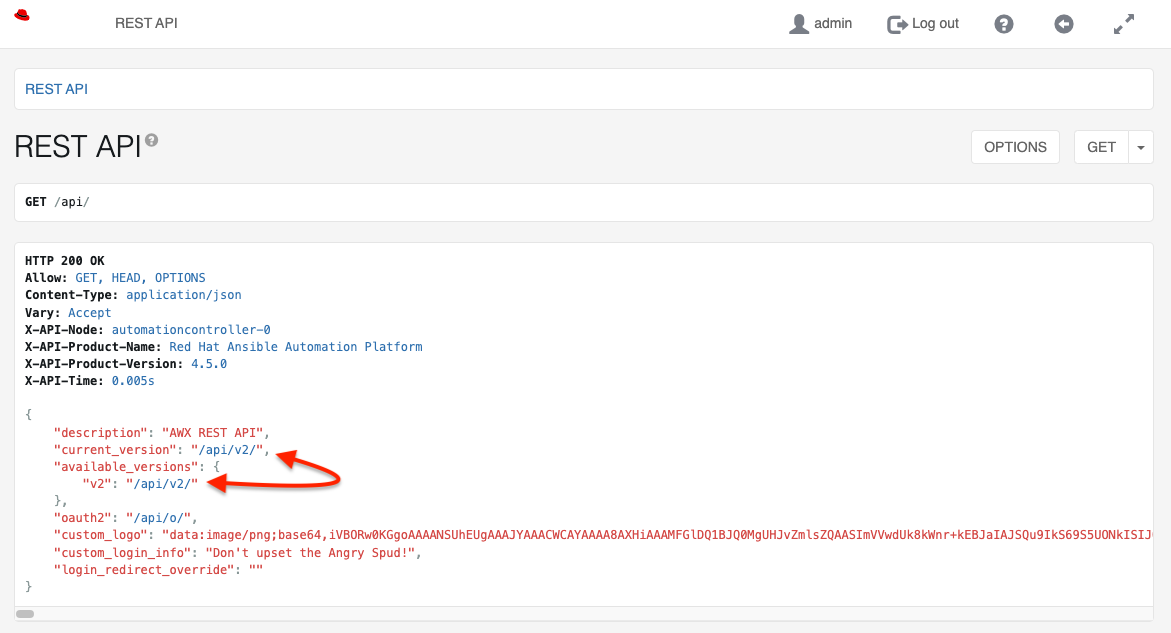This screenshot has height=633, width=1171.
Task: Click the "AWX REST API" description value
Action: pyautogui.click(x=212, y=432)
